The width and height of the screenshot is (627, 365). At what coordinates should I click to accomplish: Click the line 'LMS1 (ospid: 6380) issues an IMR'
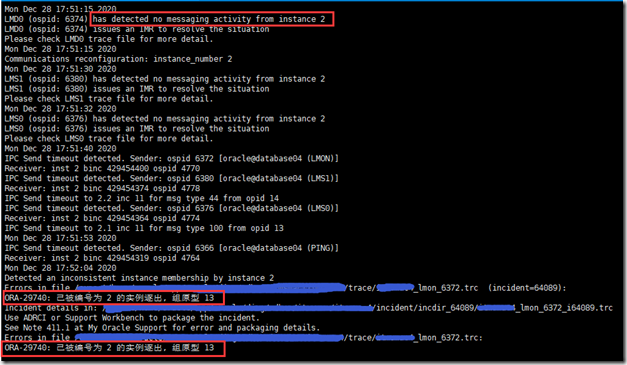point(137,89)
